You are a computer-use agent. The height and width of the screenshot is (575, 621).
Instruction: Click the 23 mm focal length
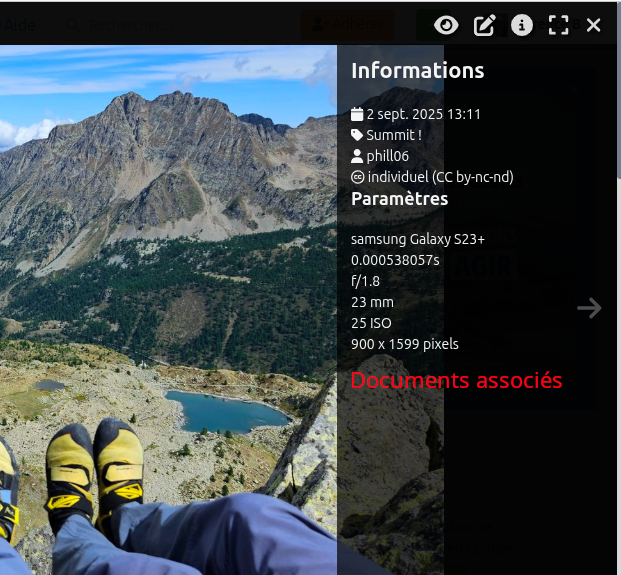372,302
